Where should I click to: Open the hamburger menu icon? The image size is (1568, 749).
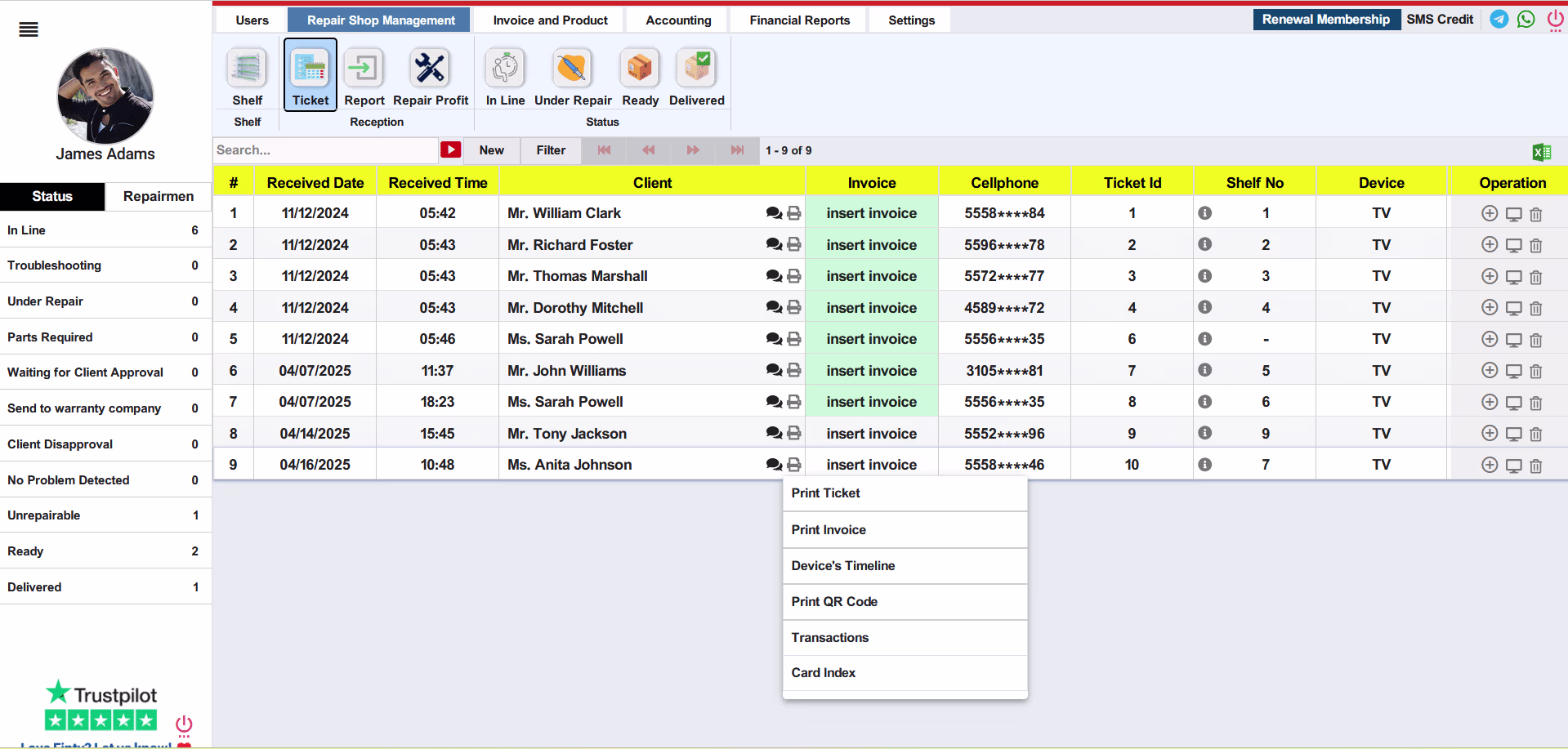(29, 30)
